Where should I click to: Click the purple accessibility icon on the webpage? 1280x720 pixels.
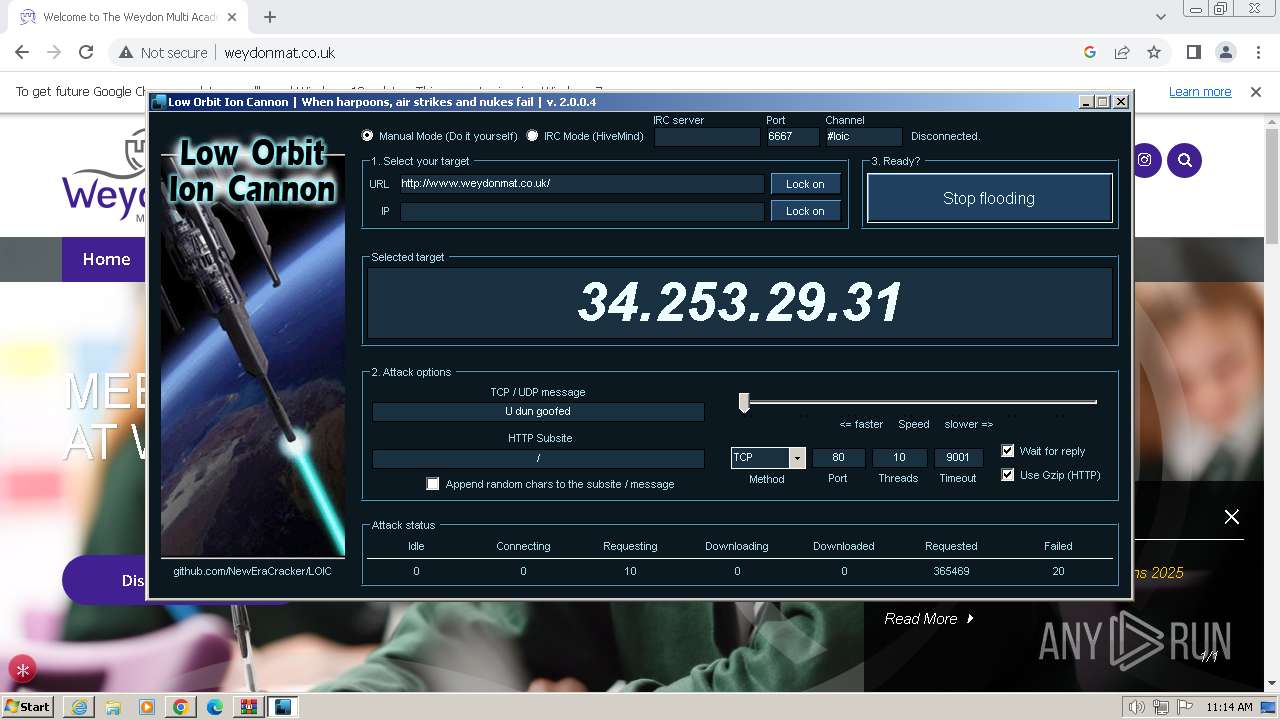pos(22,669)
